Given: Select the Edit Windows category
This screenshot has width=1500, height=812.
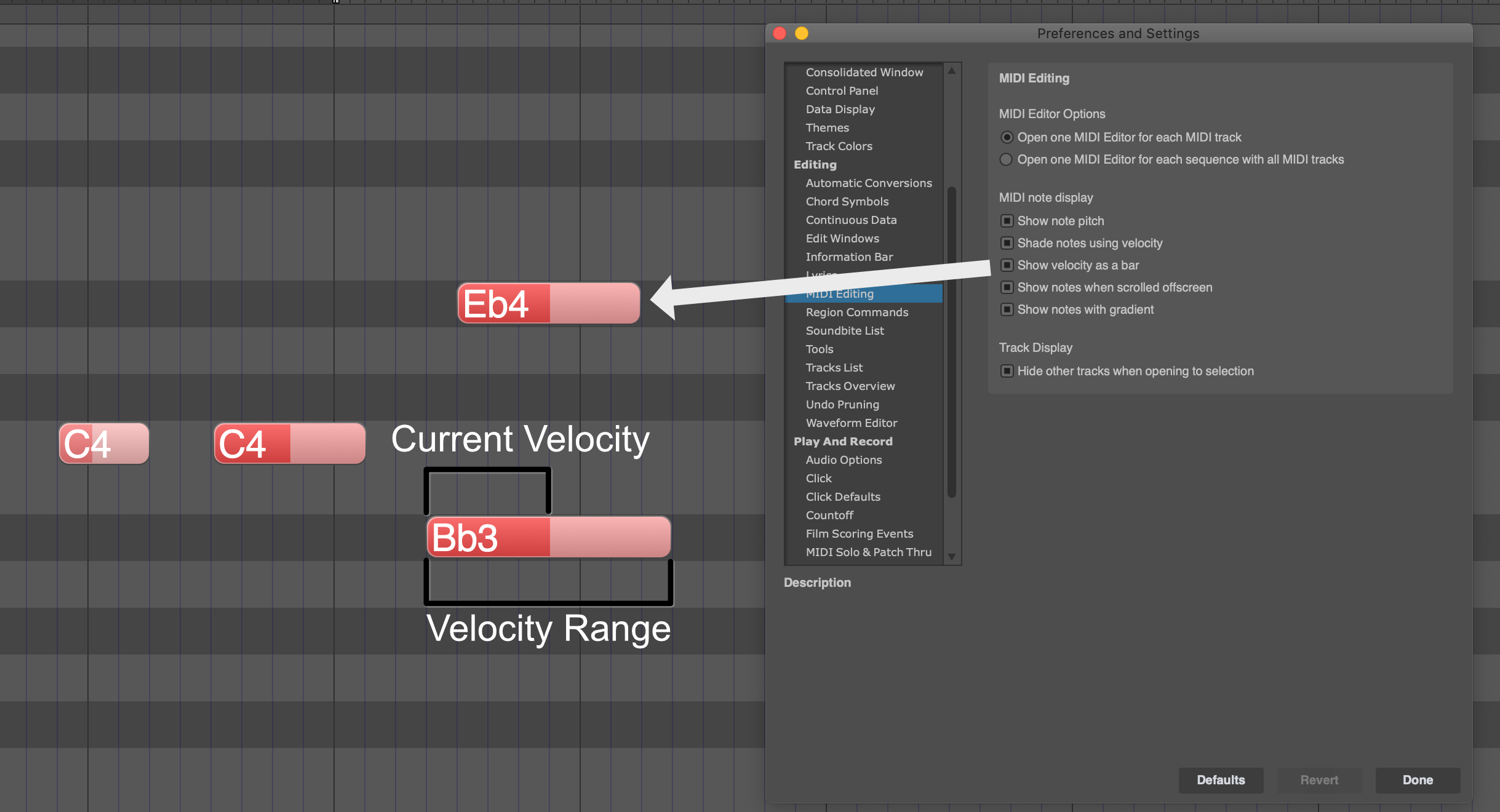Looking at the screenshot, I should [842, 238].
